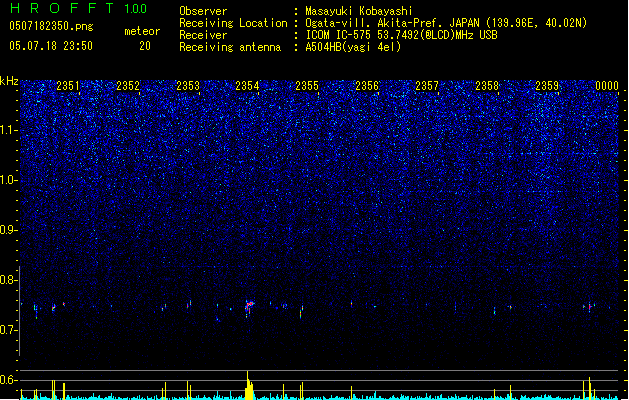Click the 2353 time marker

(x=188, y=86)
